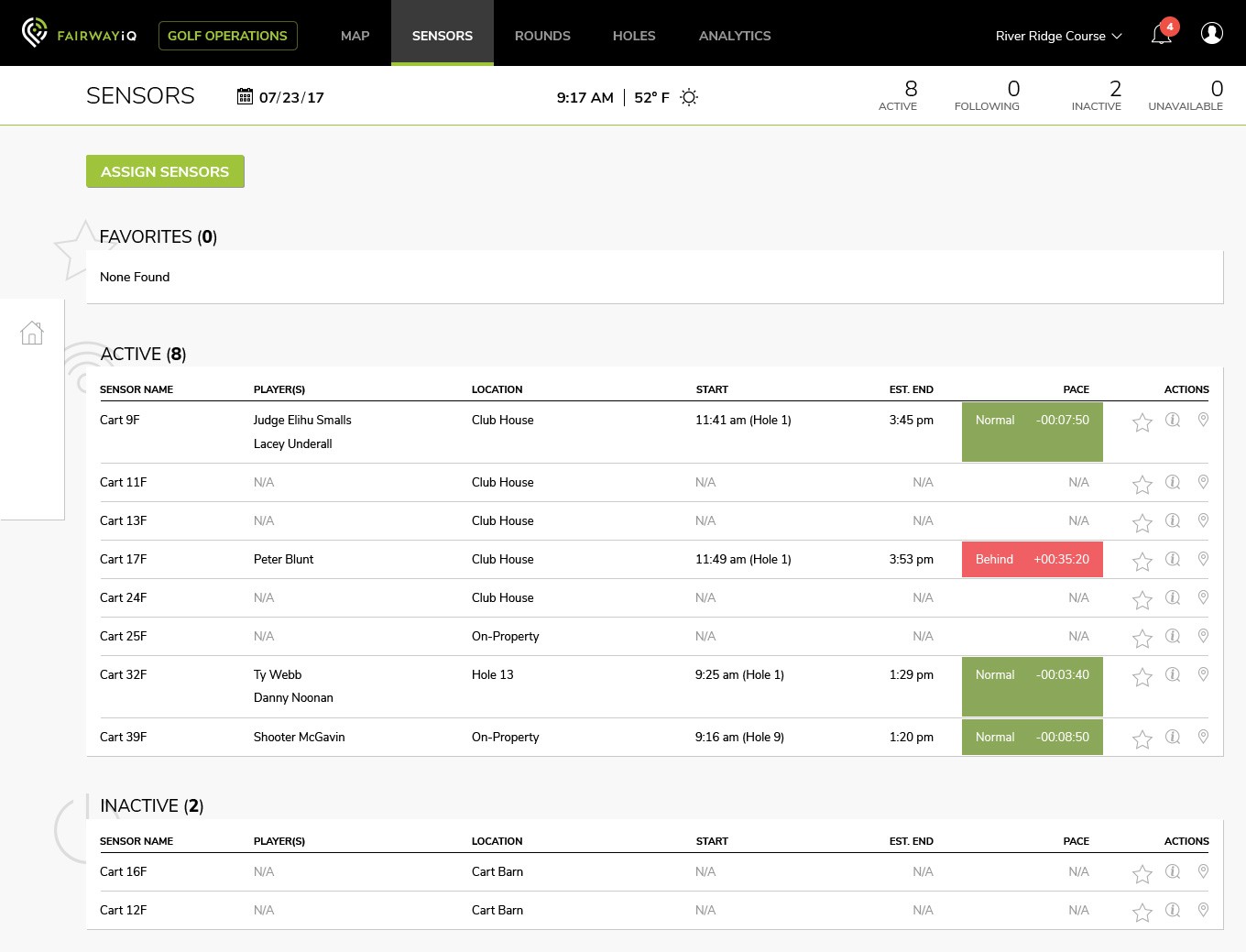1246x952 pixels.
Task: Click Normal pace badge for Cart 9F
Action: (1033, 432)
